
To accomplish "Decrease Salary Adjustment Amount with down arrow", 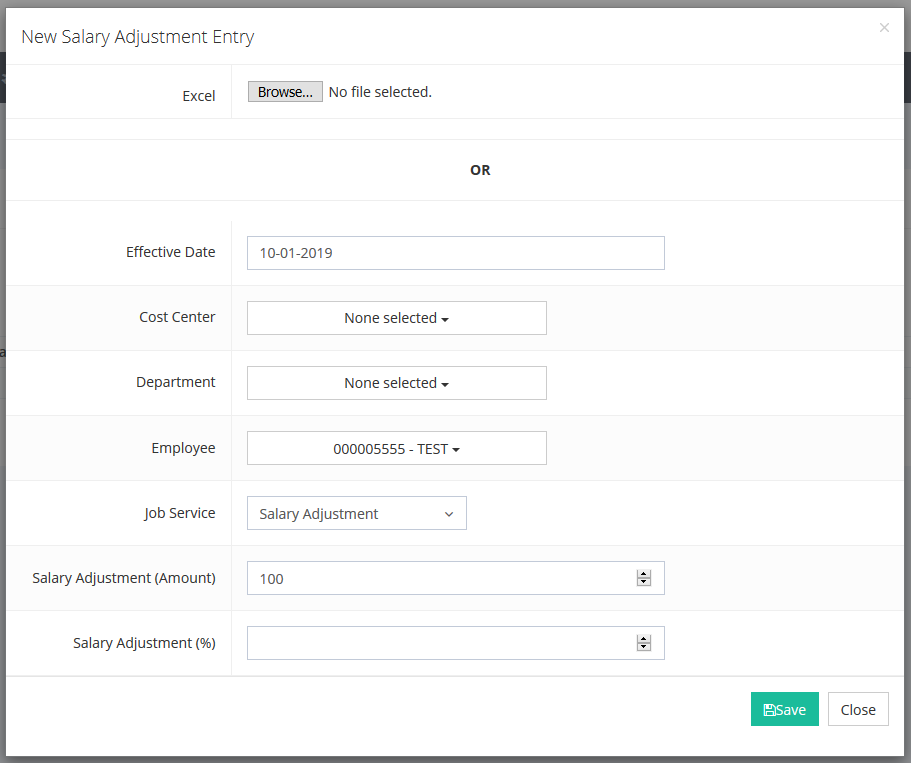I will click(x=644, y=583).
